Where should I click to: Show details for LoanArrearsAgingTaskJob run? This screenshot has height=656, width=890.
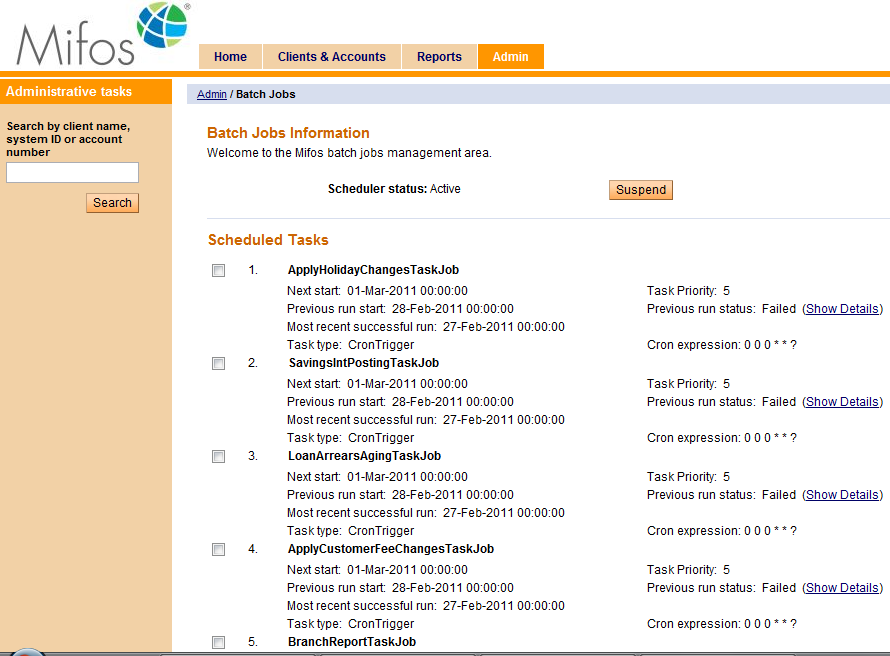[x=843, y=495]
